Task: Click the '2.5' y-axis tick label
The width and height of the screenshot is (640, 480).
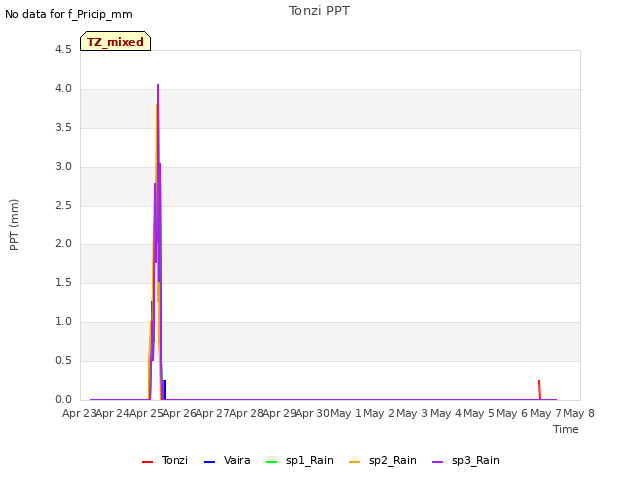Action: click(x=63, y=205)
